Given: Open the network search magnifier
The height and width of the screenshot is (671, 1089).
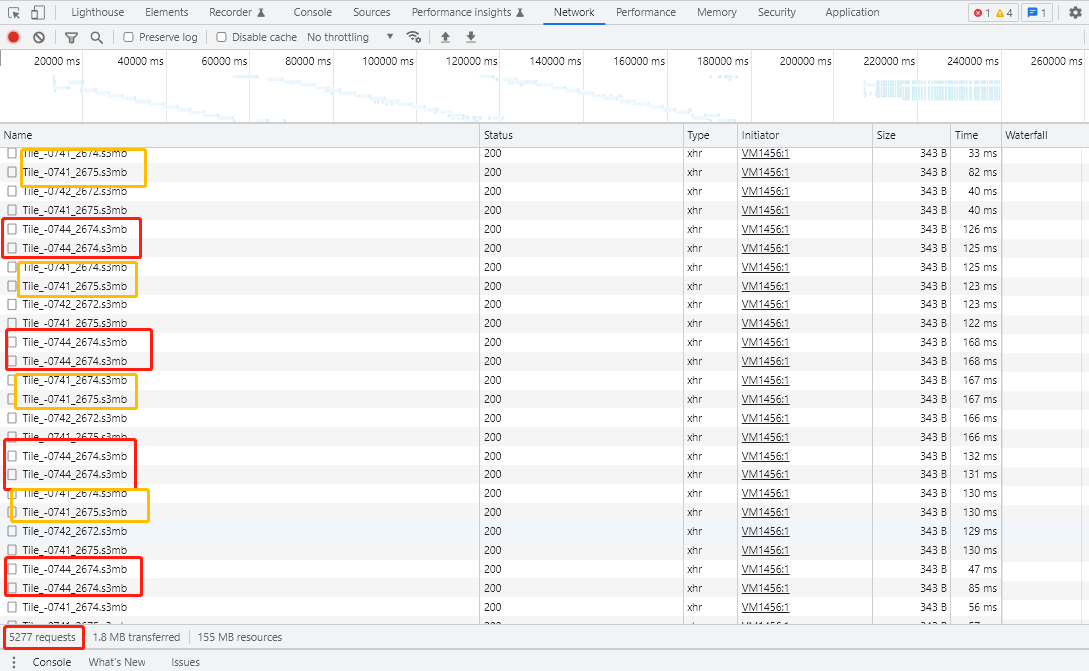Looking at the screenshot, I should coord(97,38).
